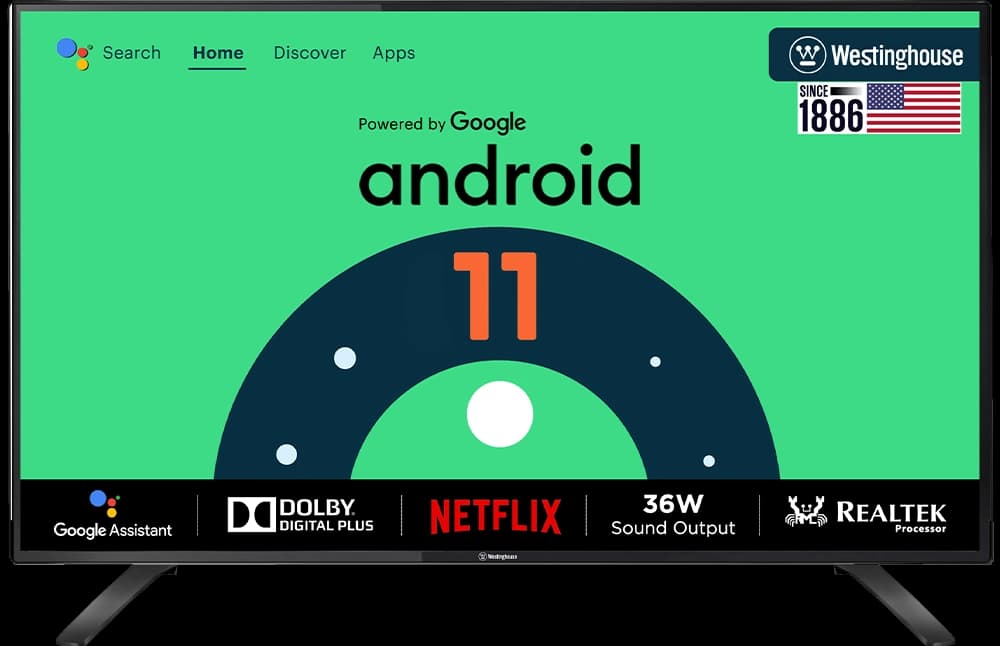The height and width of the screenshot is (646, 1000).
Task: Click the Netflix logo
Action: (496, 516)
